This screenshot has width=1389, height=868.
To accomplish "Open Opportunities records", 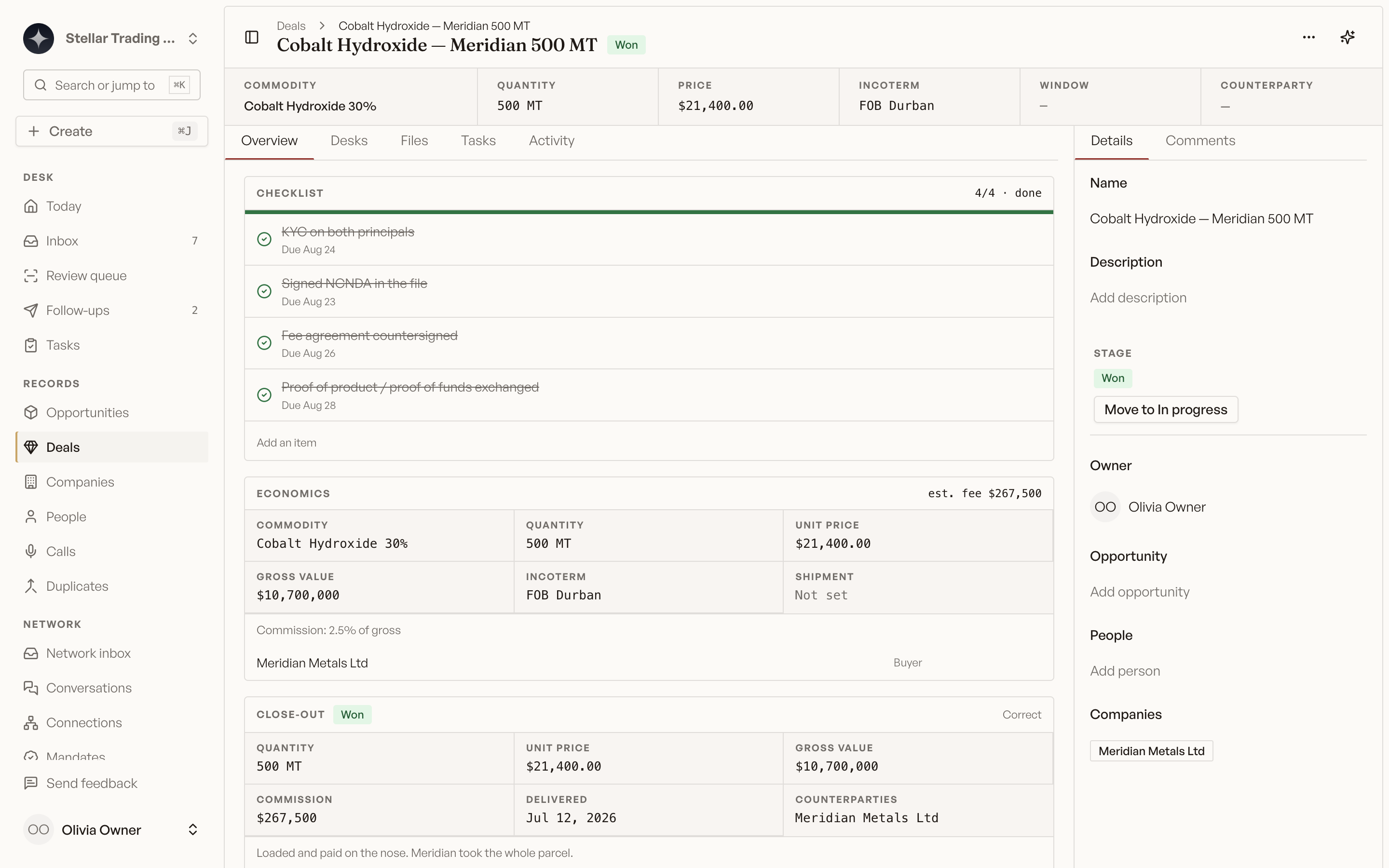I will coord(112,413).
